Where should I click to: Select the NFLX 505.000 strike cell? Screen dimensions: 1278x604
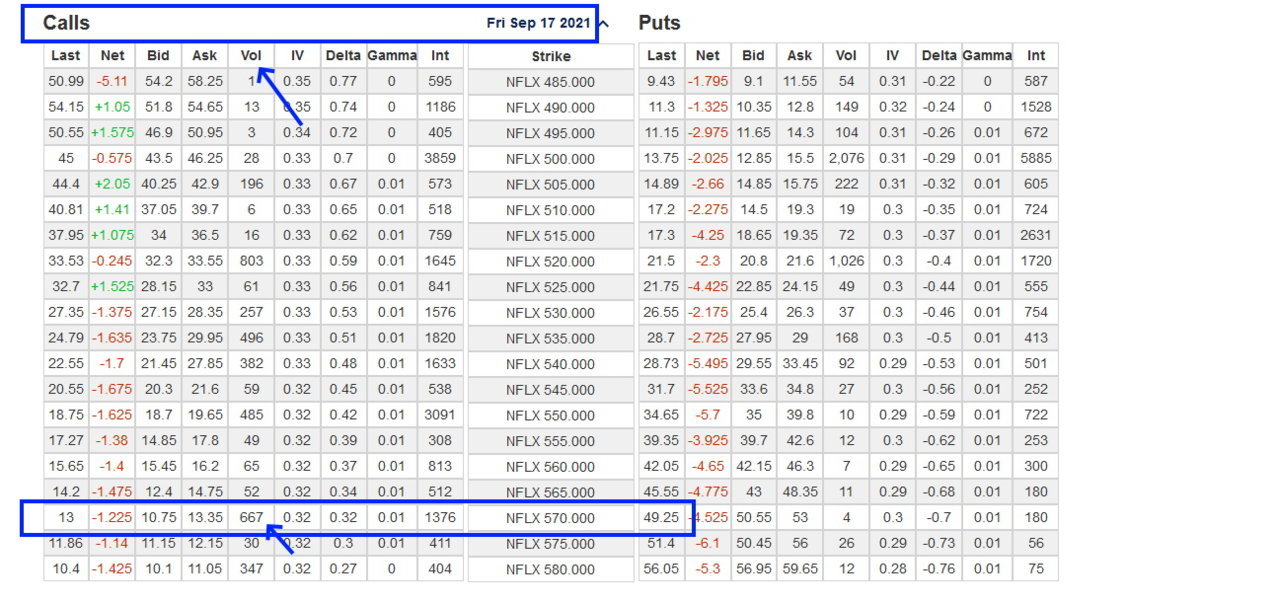point(551,185)
